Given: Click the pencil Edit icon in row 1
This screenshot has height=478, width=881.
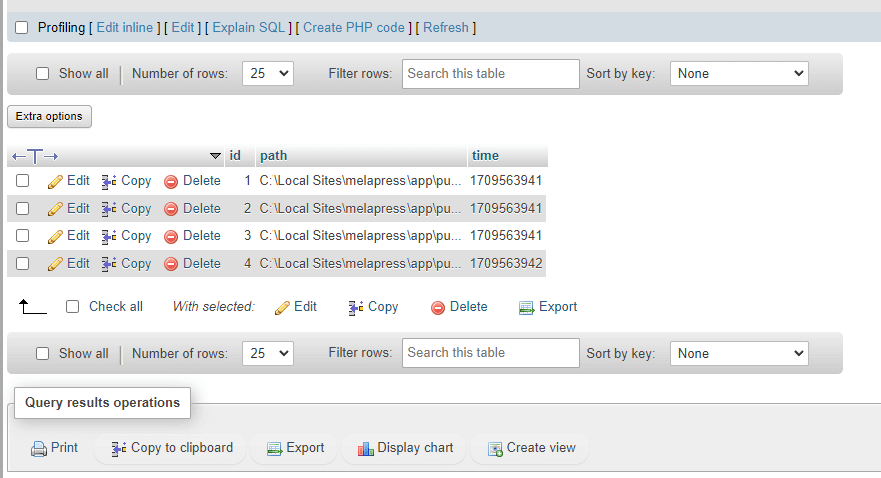Looking at the screenshot, I should point(55,181).
